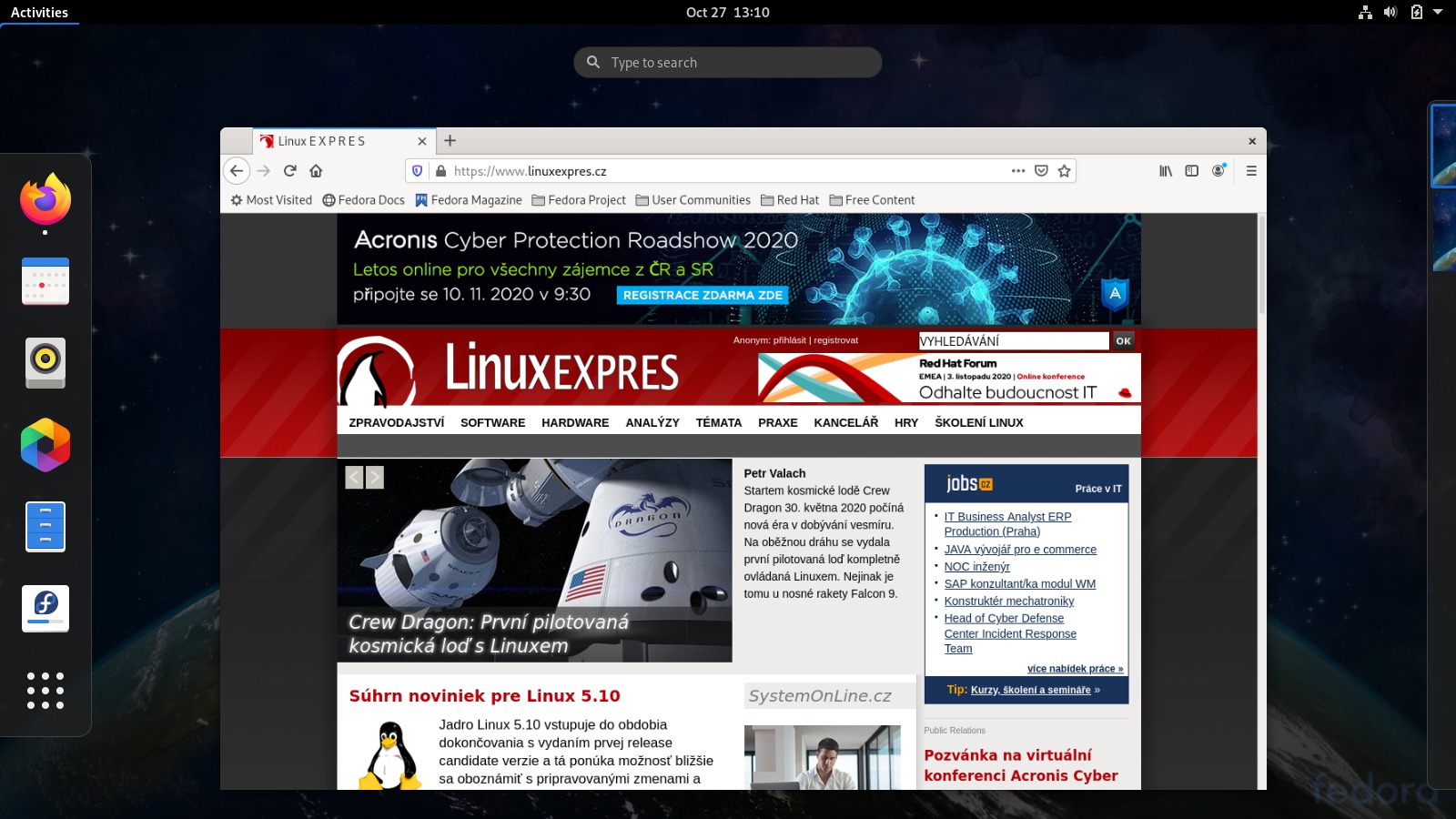Open HARDWARE menu item

point(575,423)
